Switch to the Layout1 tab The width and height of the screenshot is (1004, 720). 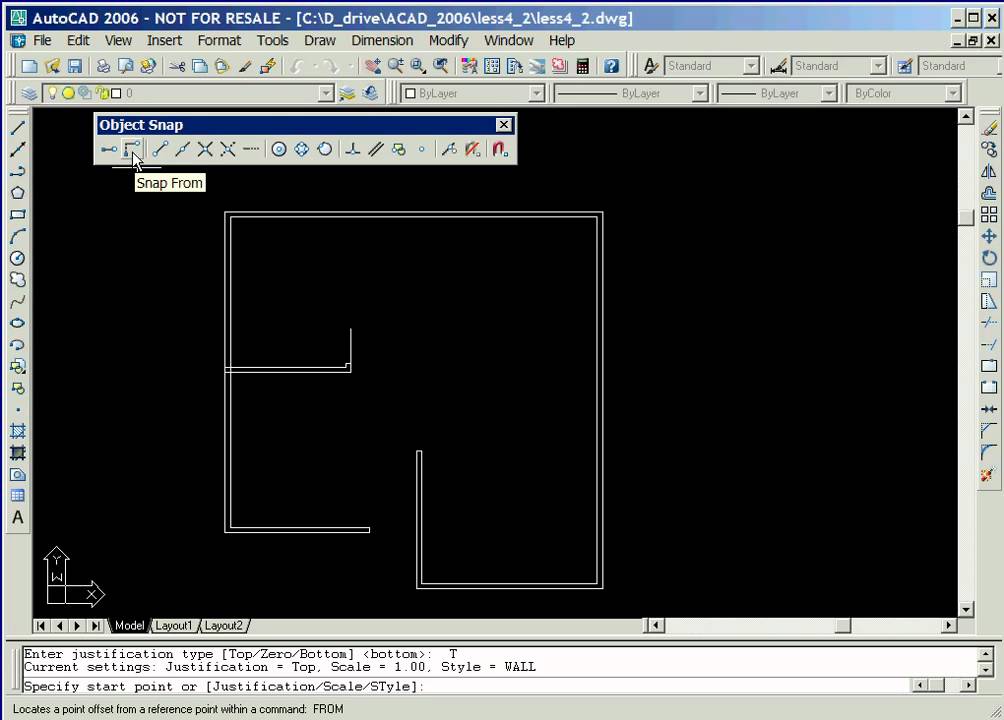point(173,625)
